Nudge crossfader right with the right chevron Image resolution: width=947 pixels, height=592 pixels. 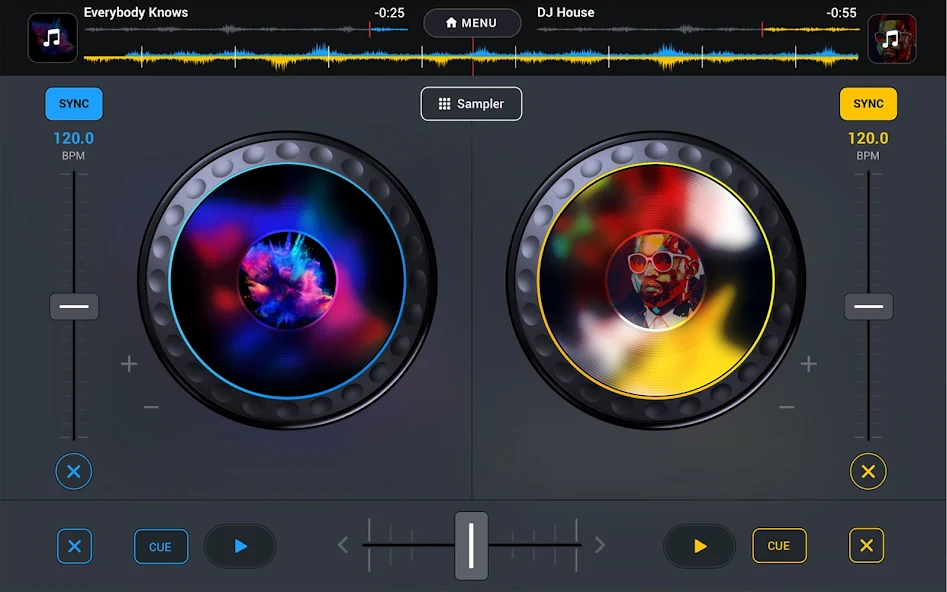[x=600, y=545]
